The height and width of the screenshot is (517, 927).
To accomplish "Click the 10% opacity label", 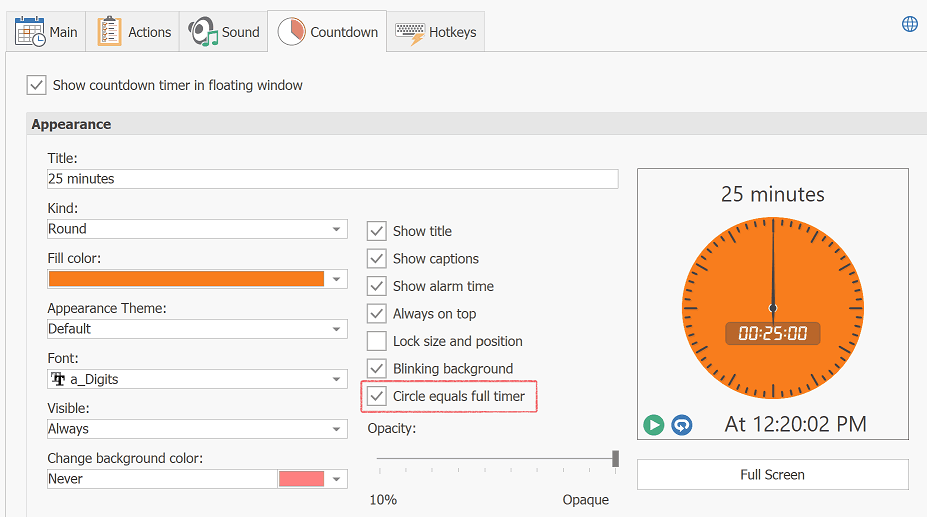I will click(x=383, y=500).
